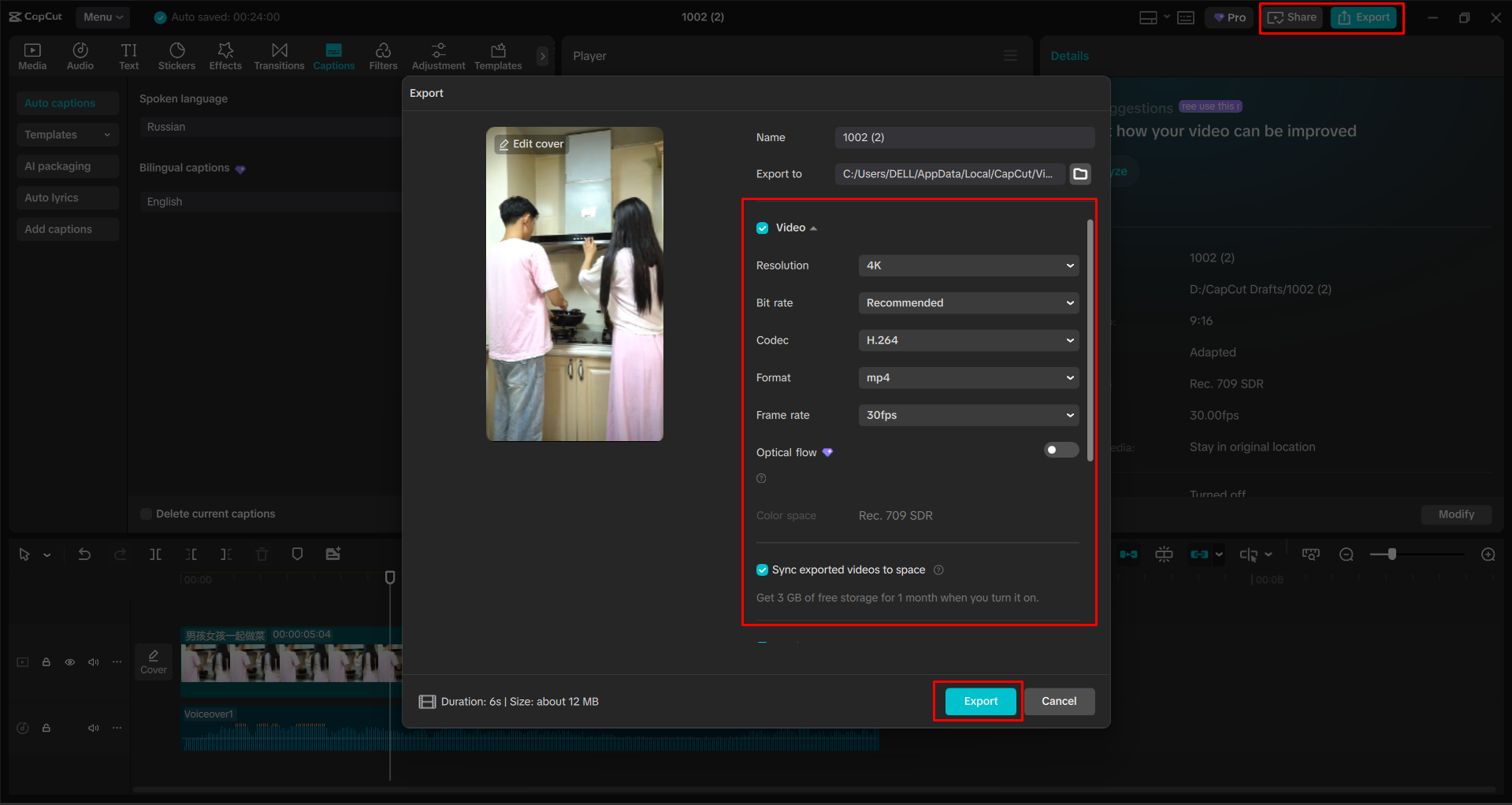The width and height of the screenshot is (1512, 805).
Task: Click the Undo icon in timeline toolbar
Action: [84, 554]
